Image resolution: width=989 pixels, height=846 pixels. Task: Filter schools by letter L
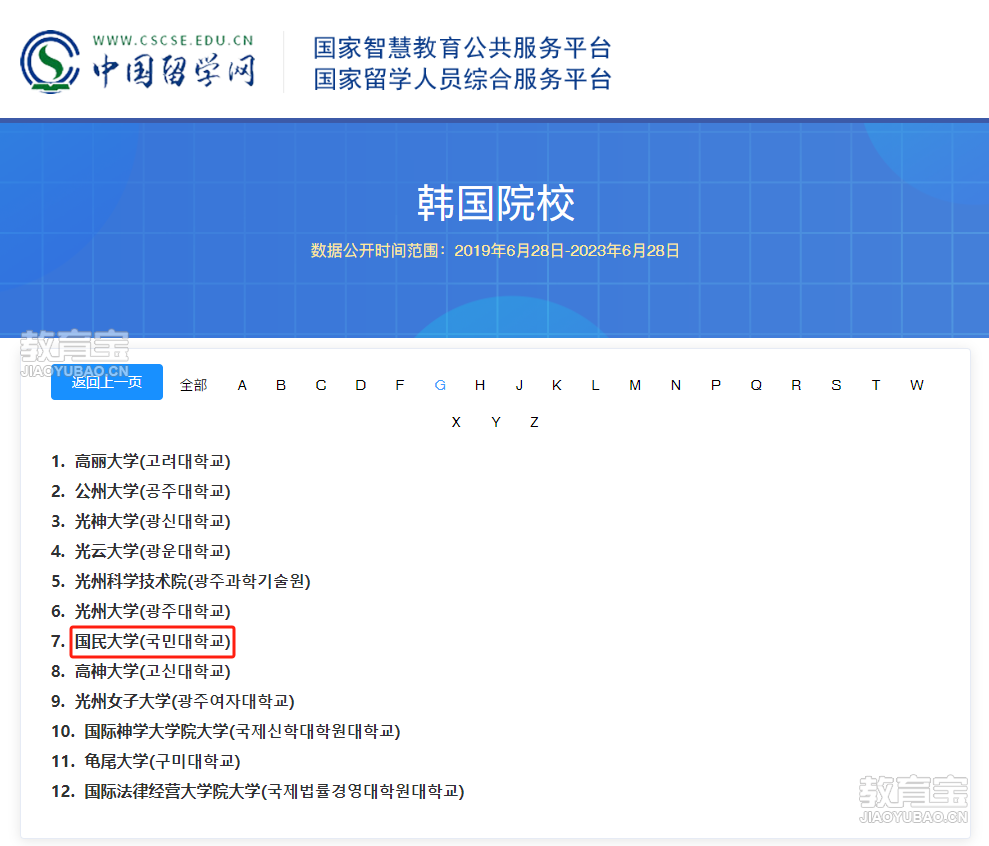(595, 385)
